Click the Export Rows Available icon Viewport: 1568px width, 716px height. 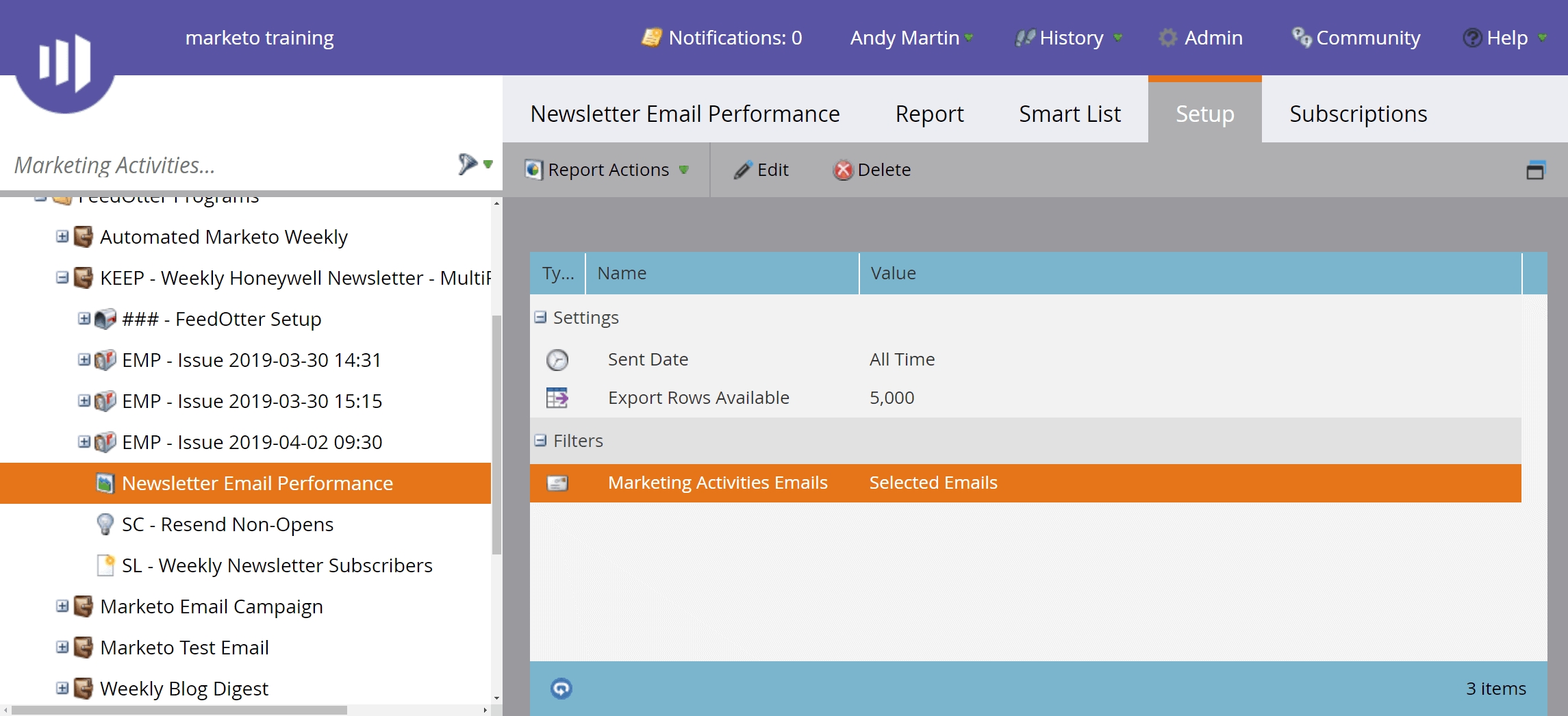point(557,398)
